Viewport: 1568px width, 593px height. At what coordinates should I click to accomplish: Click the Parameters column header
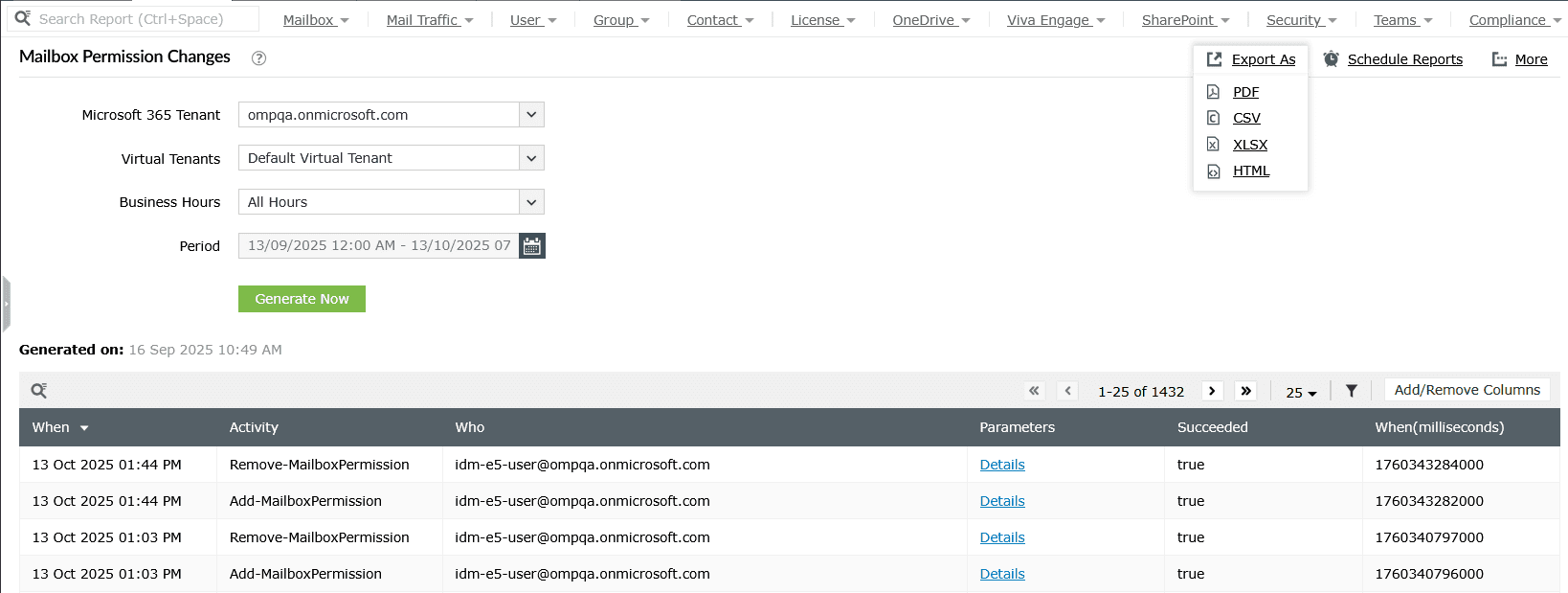(1017, 427)
